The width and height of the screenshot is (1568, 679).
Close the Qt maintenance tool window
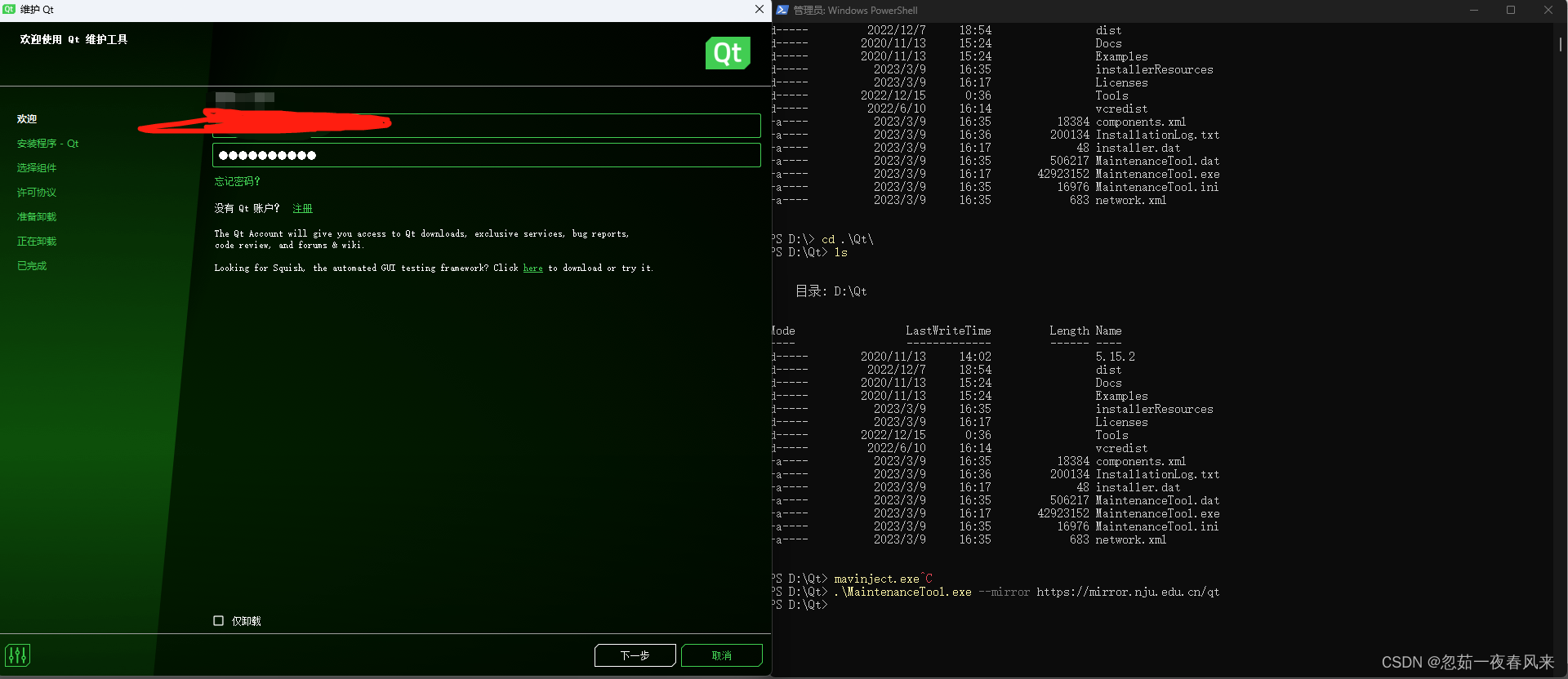pos(759,9)
